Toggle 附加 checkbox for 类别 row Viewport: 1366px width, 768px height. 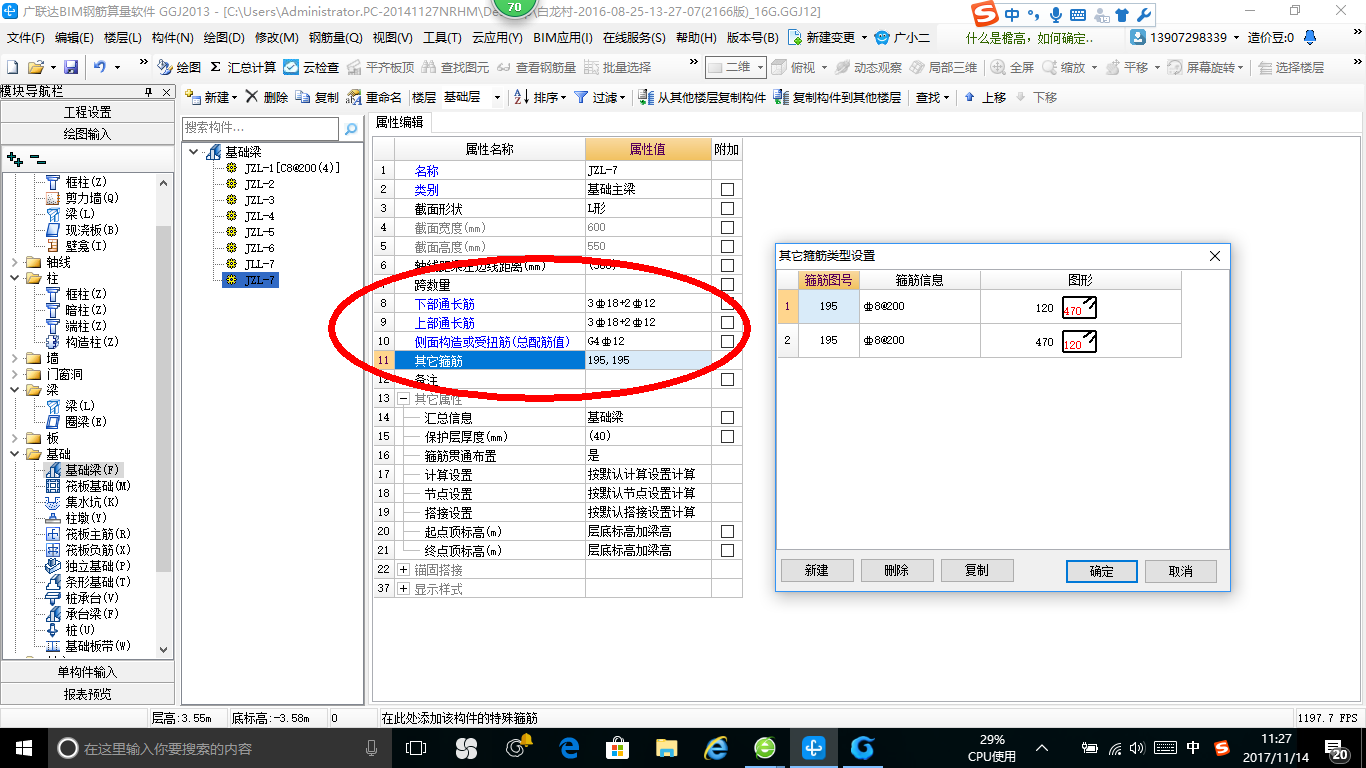point(727,189)
